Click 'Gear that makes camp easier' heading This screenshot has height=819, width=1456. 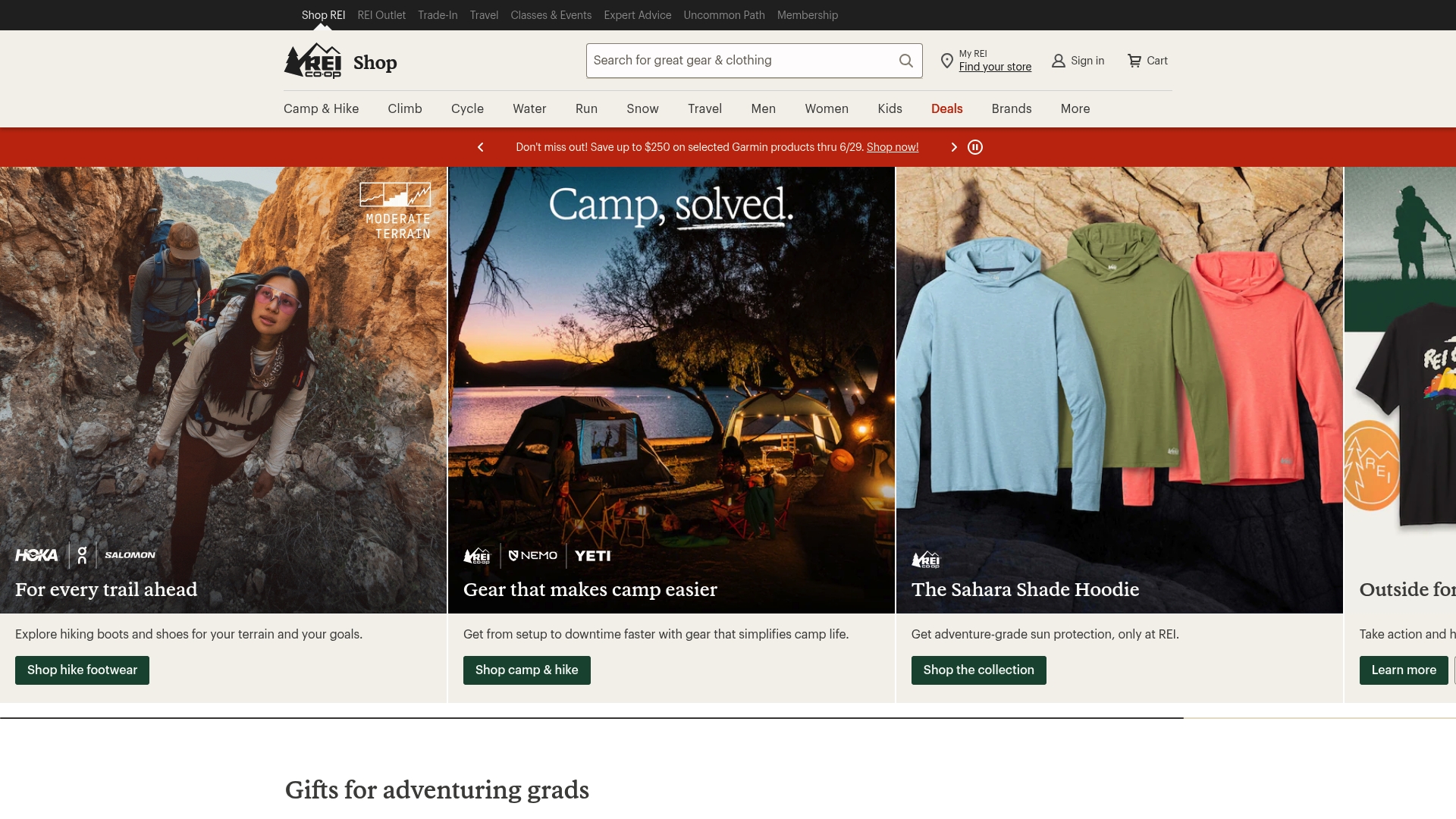[590, 589]
